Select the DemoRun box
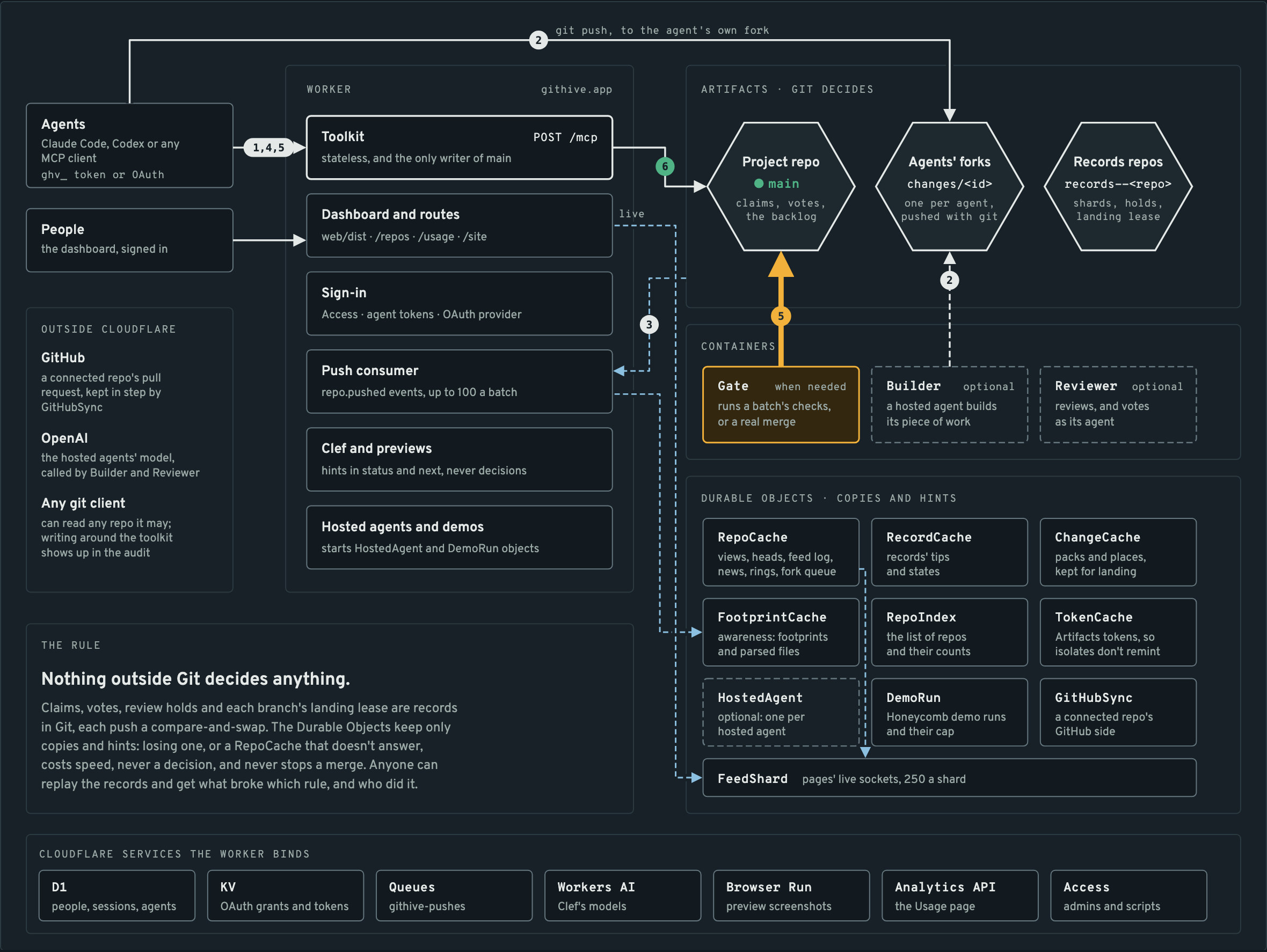Image resolution: width=1267 pixels, height=952 pixels. tap(949, 712)
